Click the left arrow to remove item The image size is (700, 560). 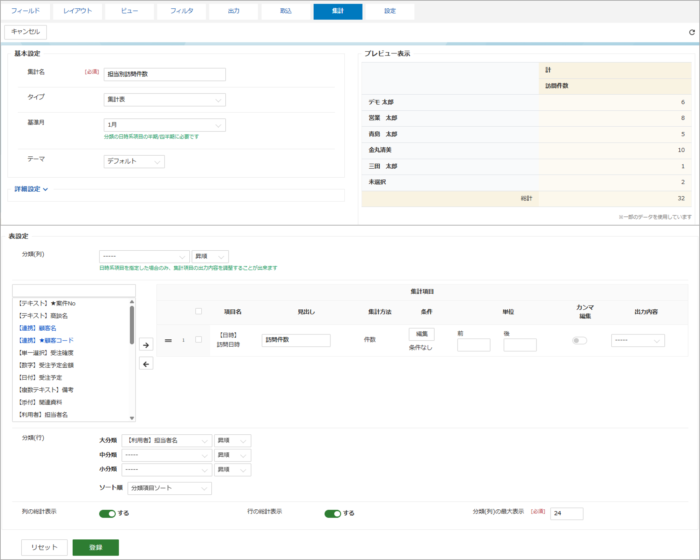146,364
